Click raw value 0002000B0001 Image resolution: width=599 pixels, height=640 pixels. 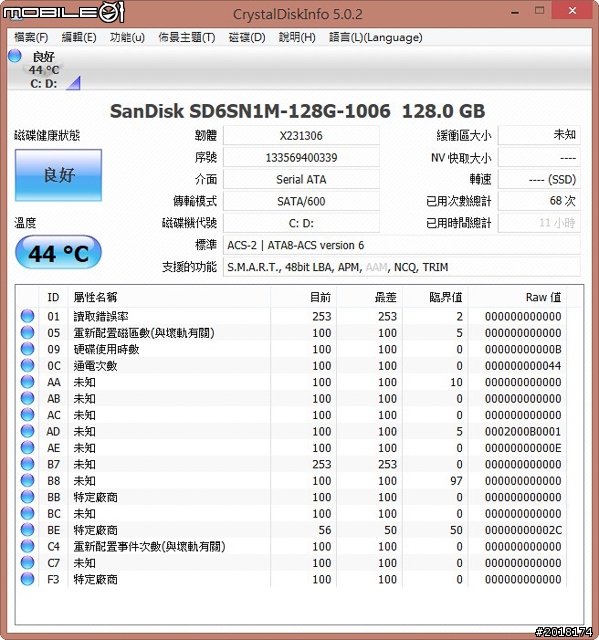[523, 431]
